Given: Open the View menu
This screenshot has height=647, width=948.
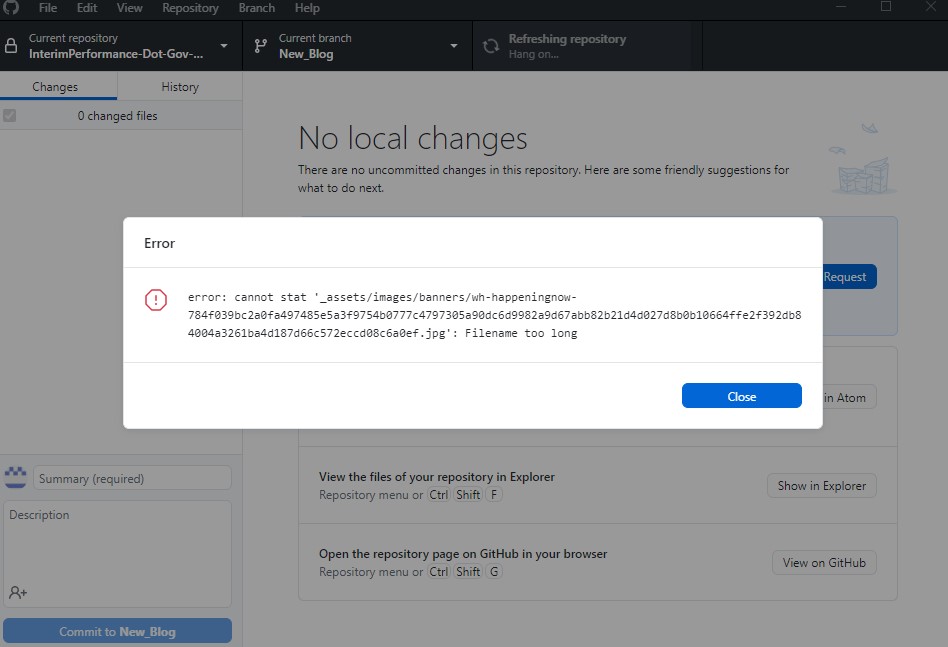Looking at the screenshot, I should [129, 8].
